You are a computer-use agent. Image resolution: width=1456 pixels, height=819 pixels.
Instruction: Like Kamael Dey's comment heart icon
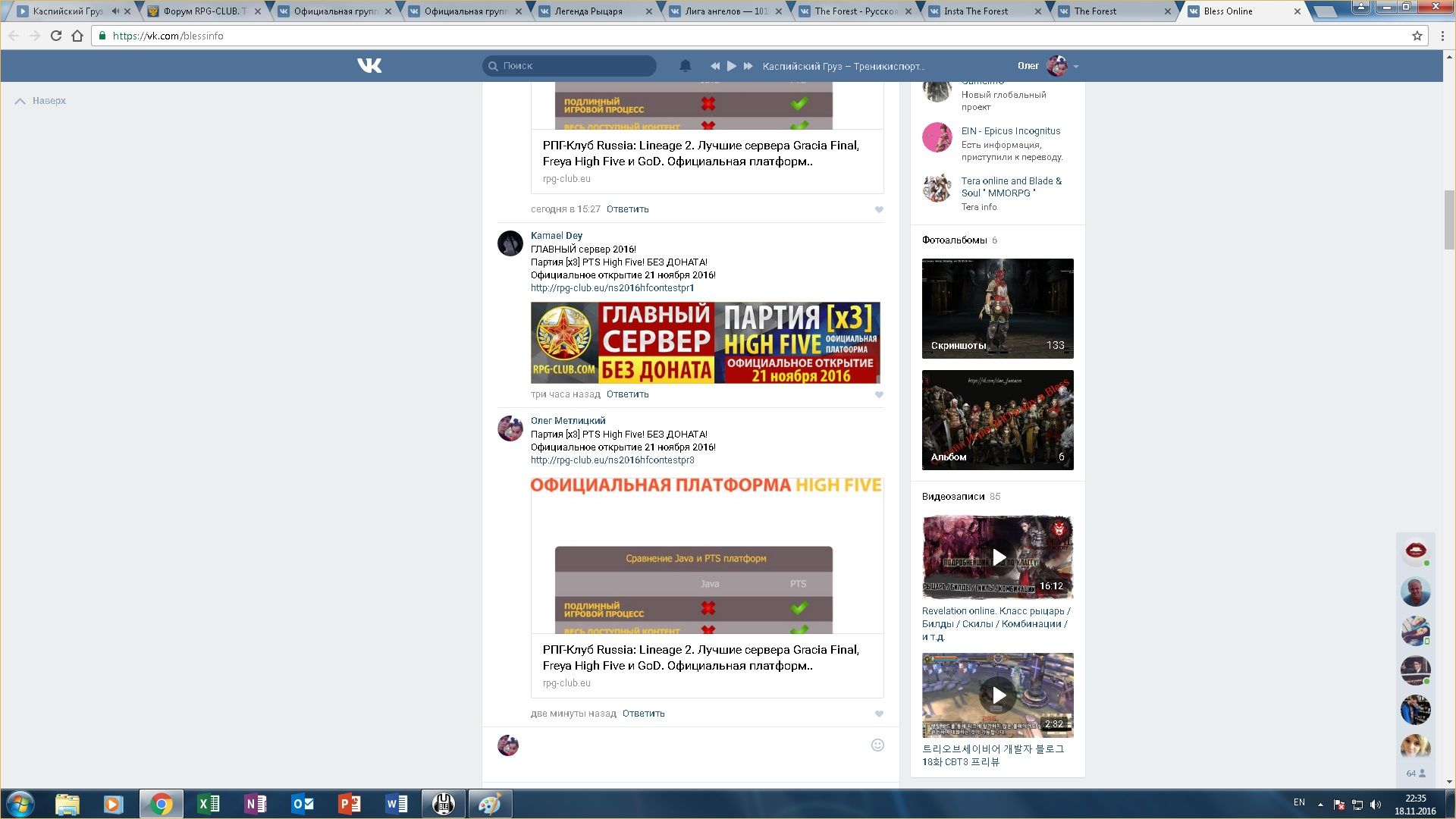pyautogui.click(x=879, y=395)
